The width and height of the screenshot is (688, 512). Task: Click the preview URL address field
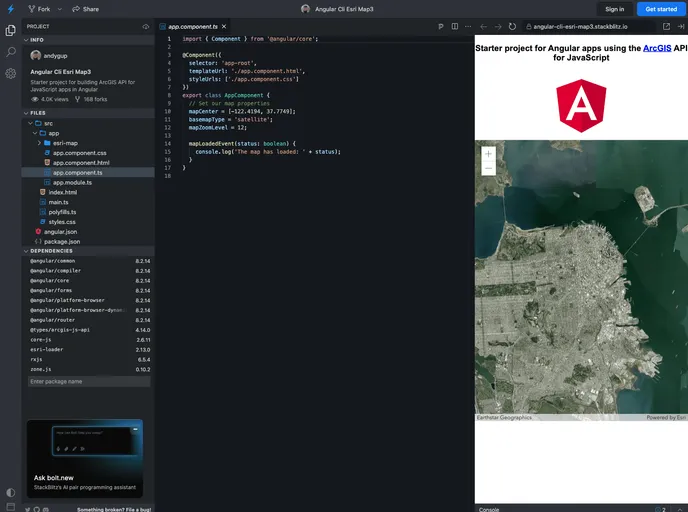click(x=589, y=27)
